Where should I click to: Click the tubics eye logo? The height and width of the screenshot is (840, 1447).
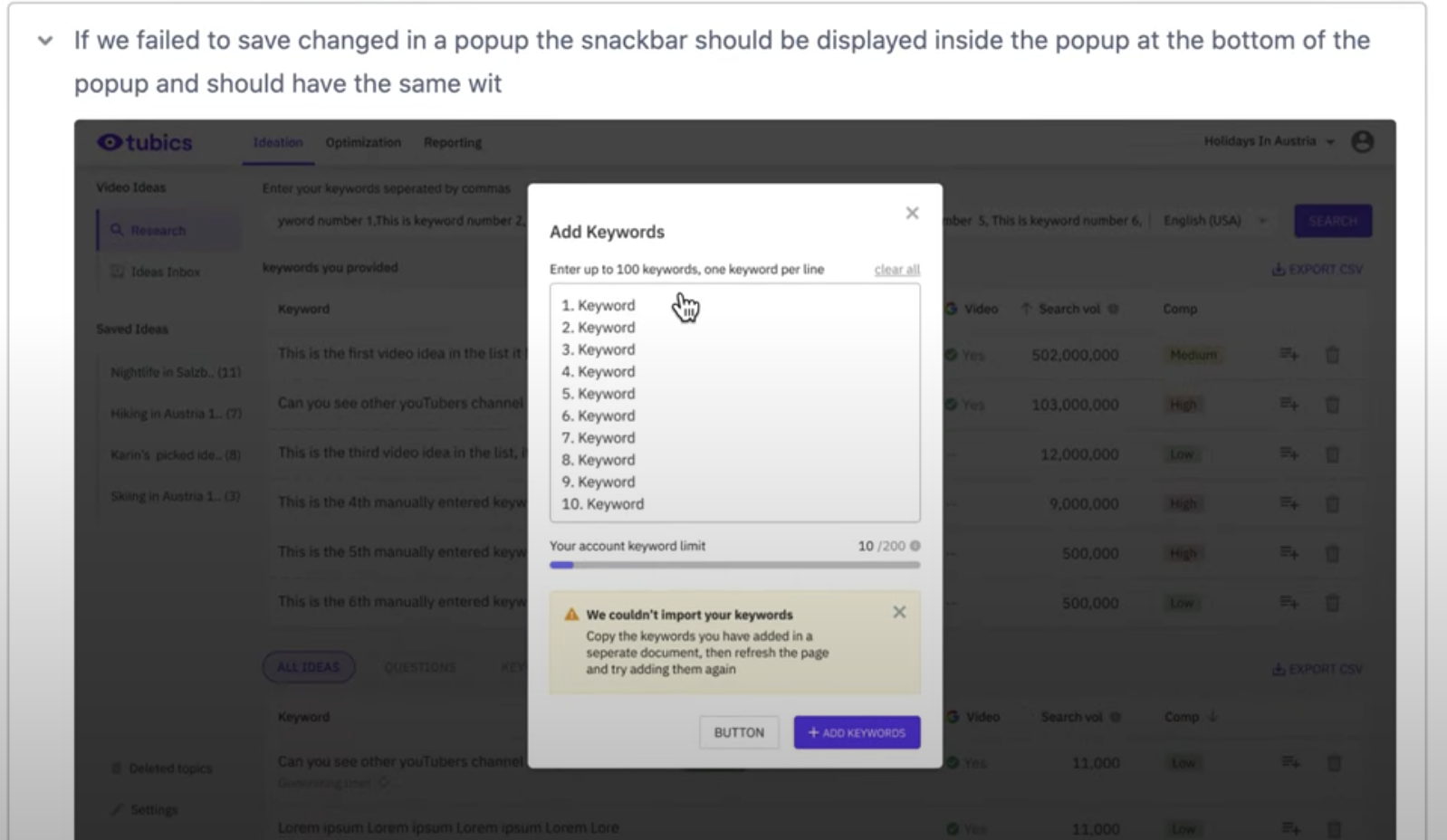(x=109, y=142)
